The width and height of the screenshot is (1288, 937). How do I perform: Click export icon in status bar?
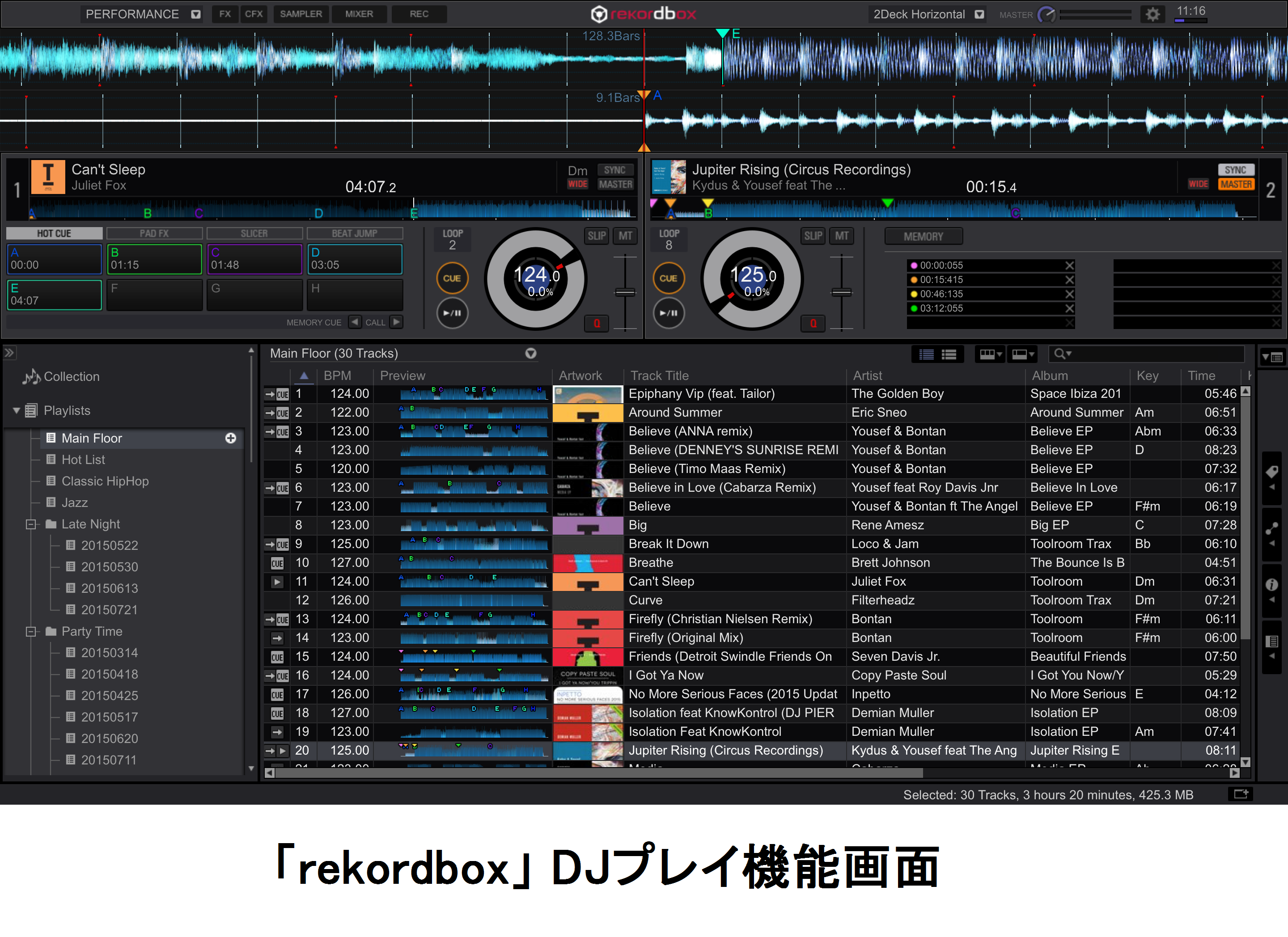click(1240, 794)
